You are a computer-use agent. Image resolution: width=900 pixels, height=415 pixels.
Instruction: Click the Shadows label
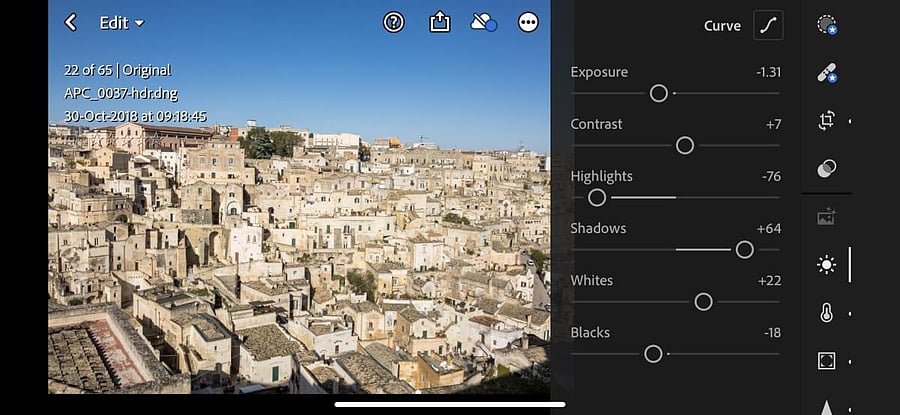tap(598, 228)
